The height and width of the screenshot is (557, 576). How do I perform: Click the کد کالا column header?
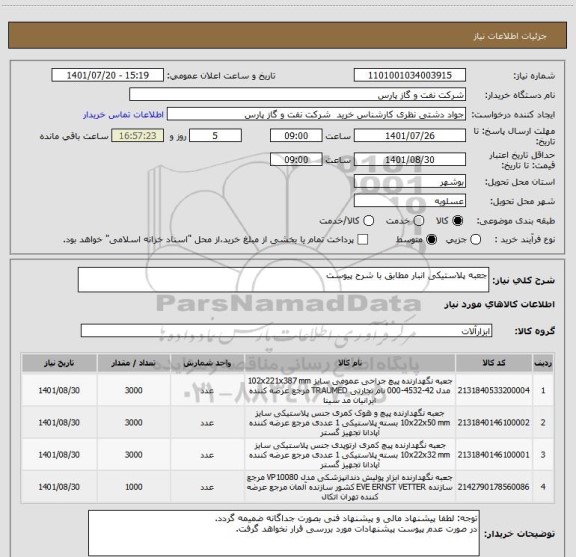(x=494, y=363)
